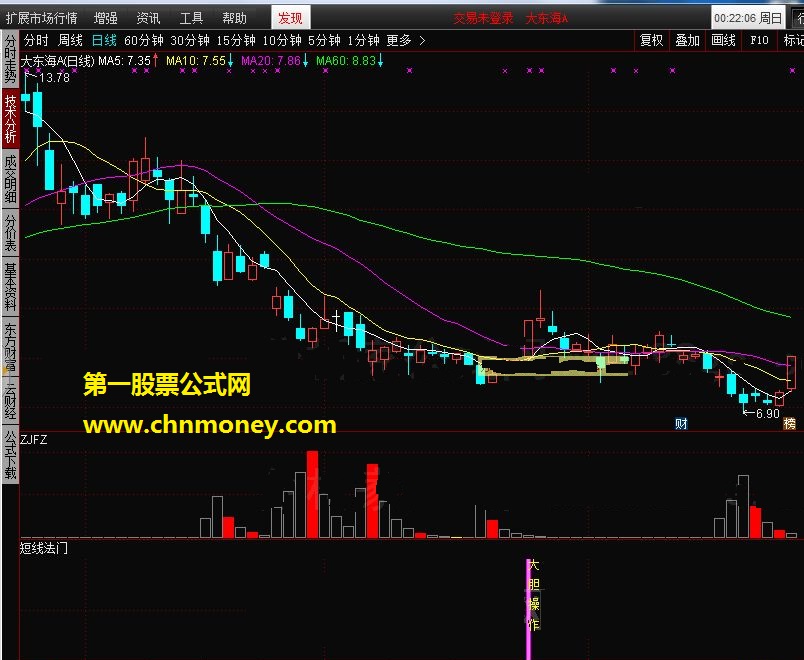Screen dimensions: 804x660
Task: Open the 分时走势 sidebar tab
Action: 10,59
